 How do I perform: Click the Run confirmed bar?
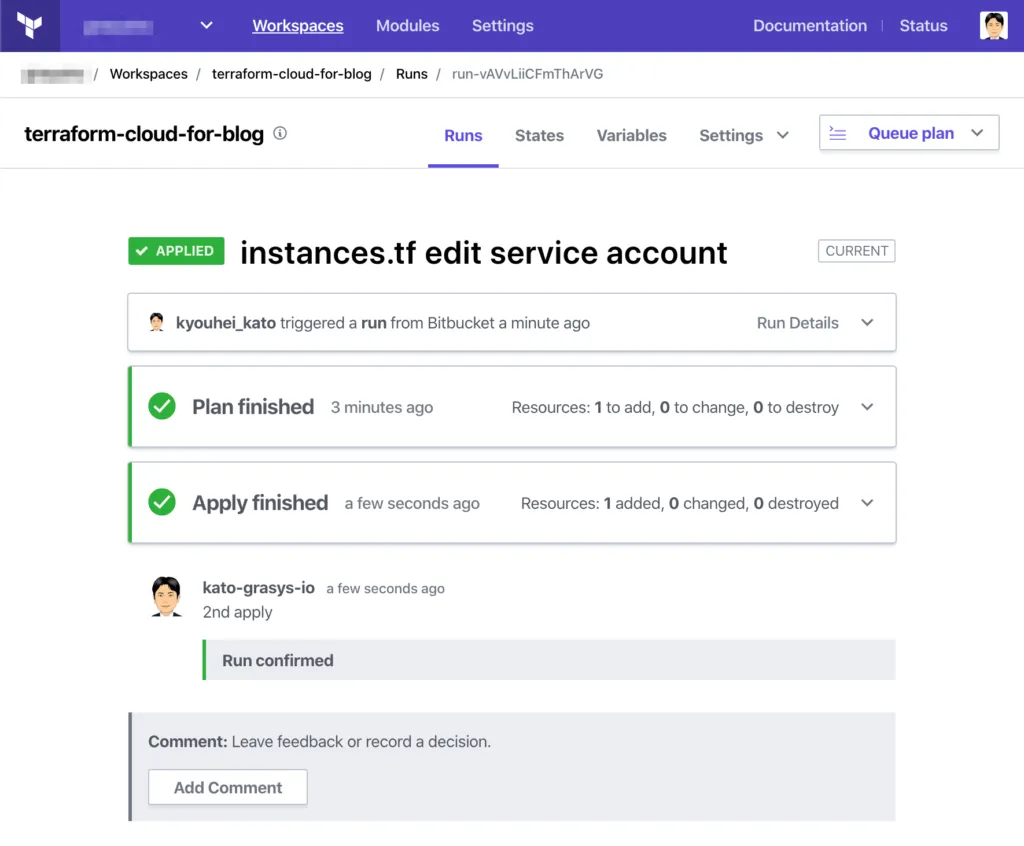tap(549, 660)
